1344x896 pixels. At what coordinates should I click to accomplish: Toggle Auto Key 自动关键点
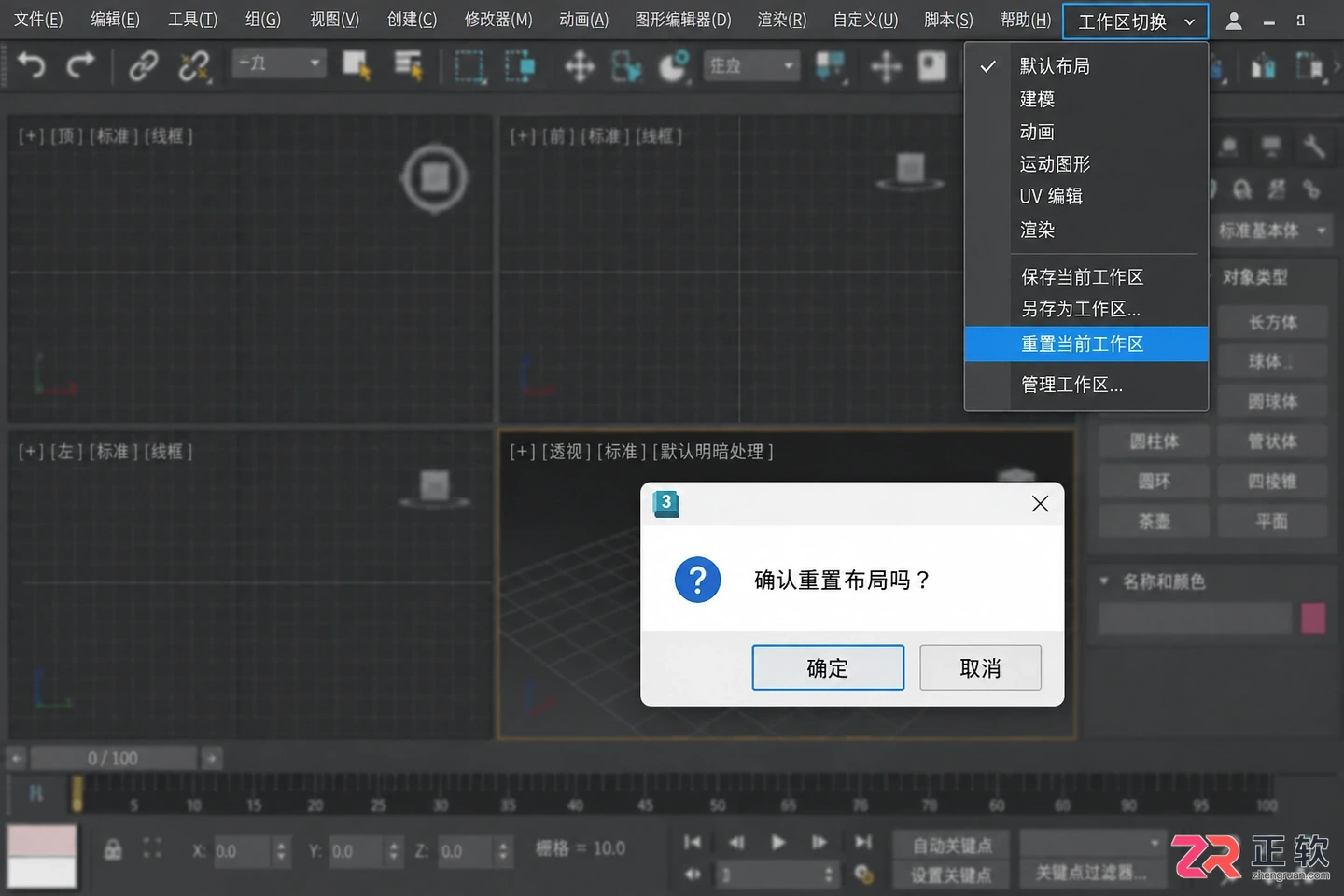pos(952,846)
